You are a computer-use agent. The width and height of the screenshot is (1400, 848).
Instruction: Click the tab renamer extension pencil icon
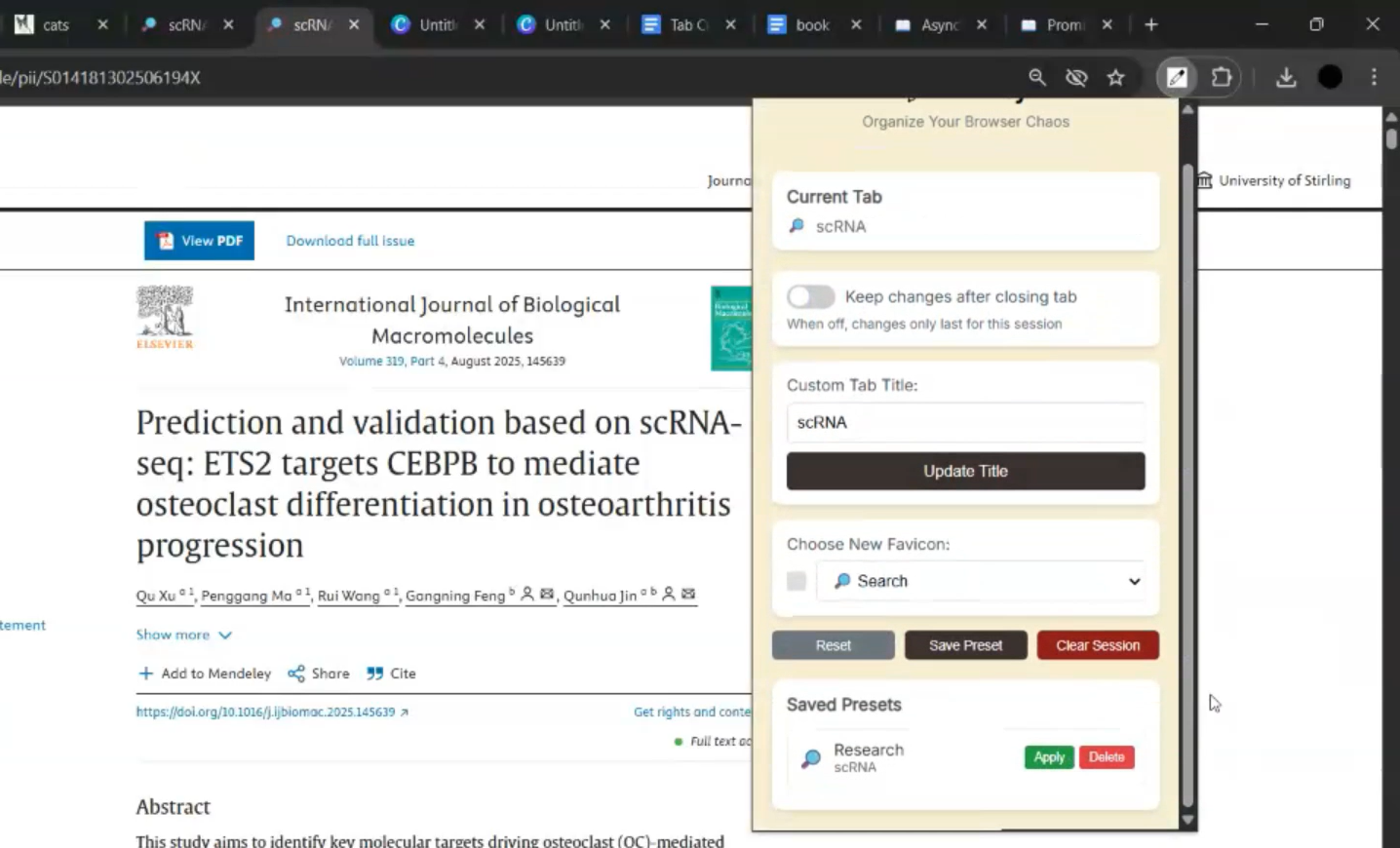(1177, 77)
